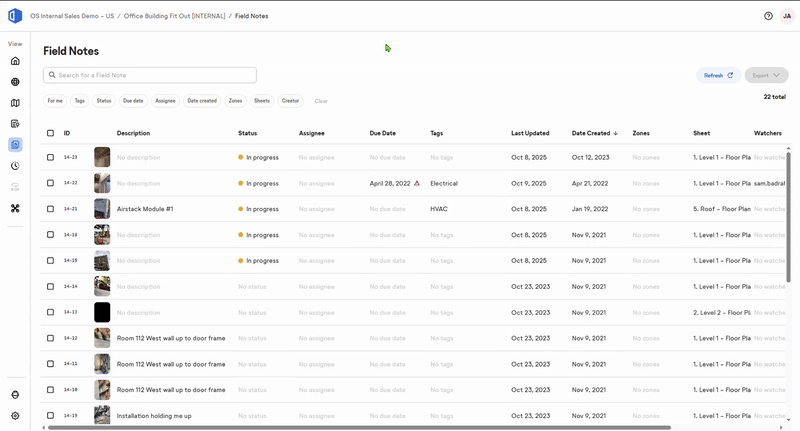Open the Date created filter dropdown
The width and height of the screenshot is (800, 431).
pos(202,101)
